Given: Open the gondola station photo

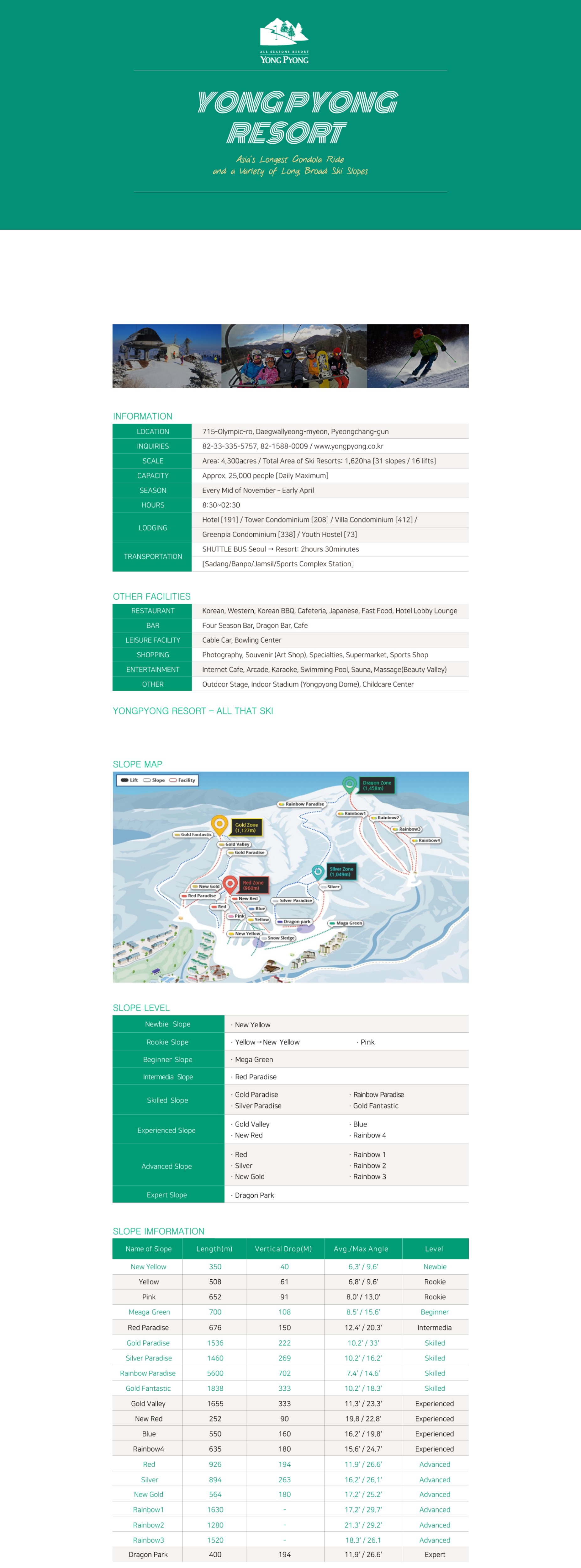Looking at the screenshot, I should click(x=167, y=356).
